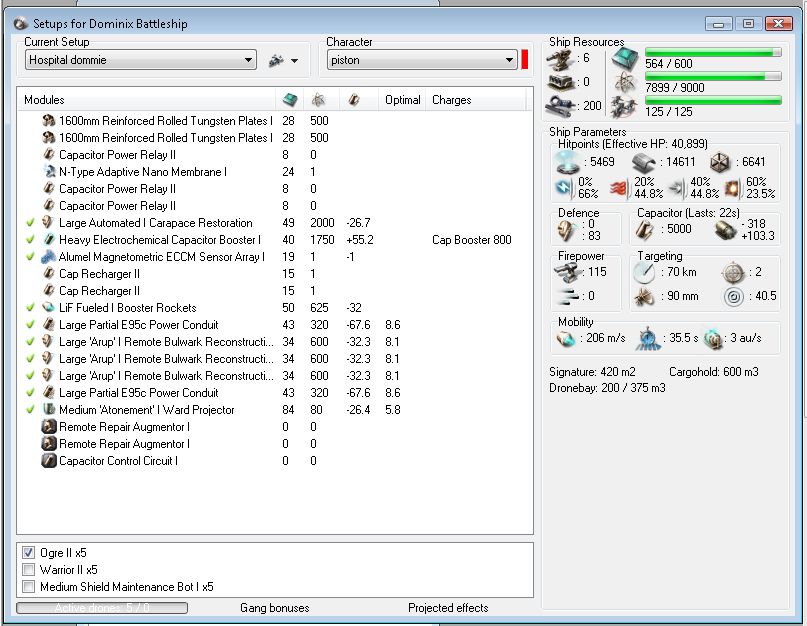This screenshot has width=807, height=626.
Task: Click the drone bandwidth icon beside 125 / 125
Action: coord(624,107)
